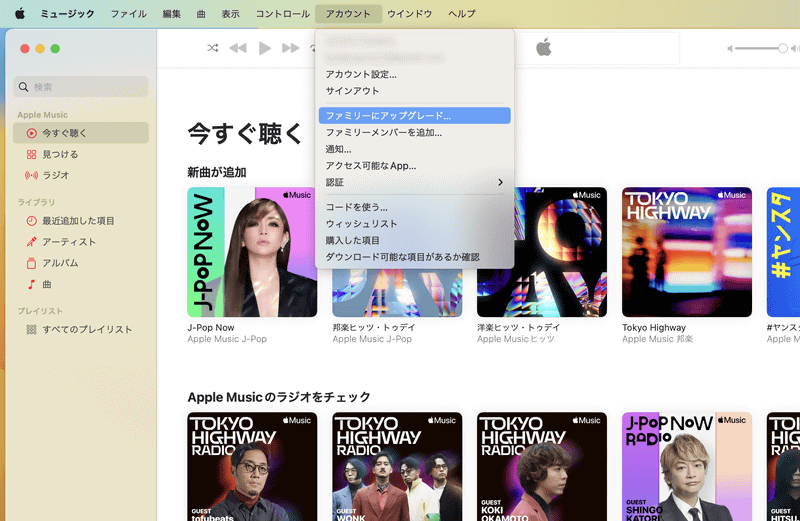Open the 編集 menu
800x521 pixels.
point(171,14)
